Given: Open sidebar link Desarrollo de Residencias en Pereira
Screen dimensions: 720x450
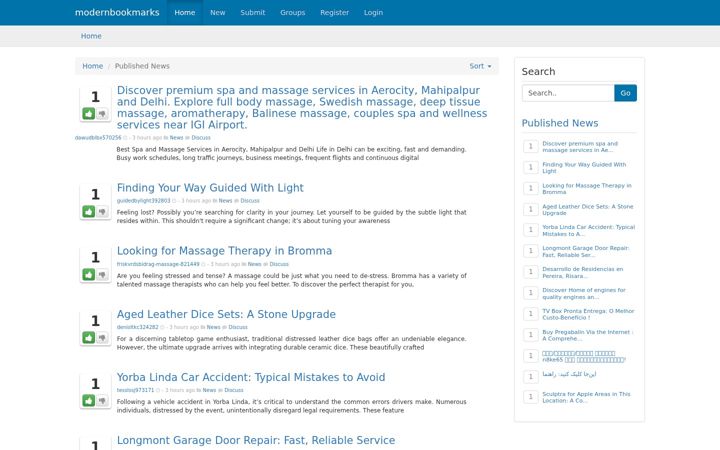Looking at the screenshot, I should (x=583, y=273).
